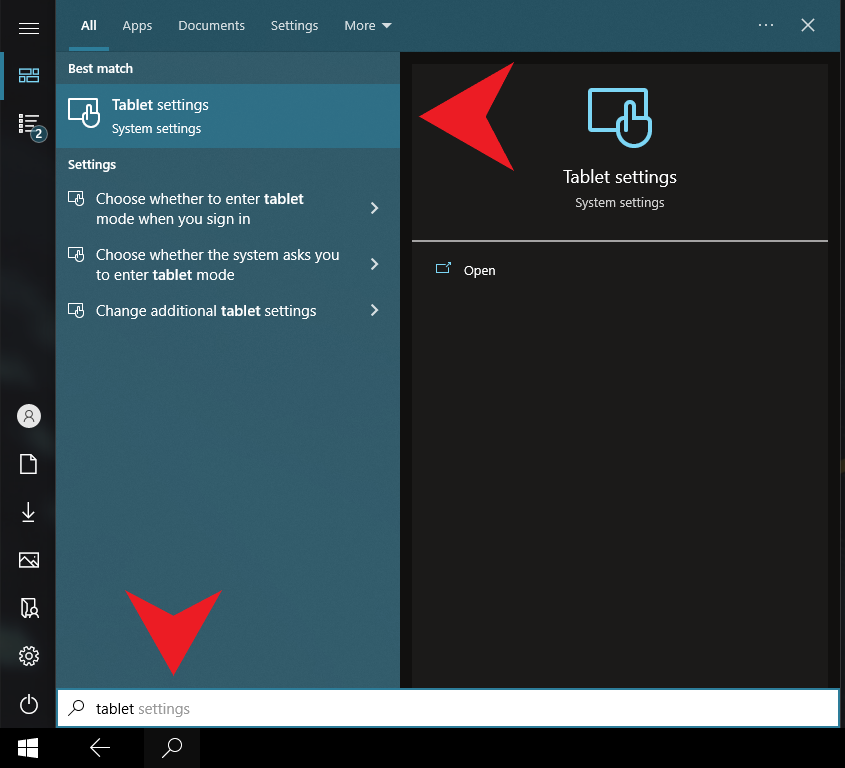Click the search text input field
Screen dimensions: 845x768
[450, 709]
